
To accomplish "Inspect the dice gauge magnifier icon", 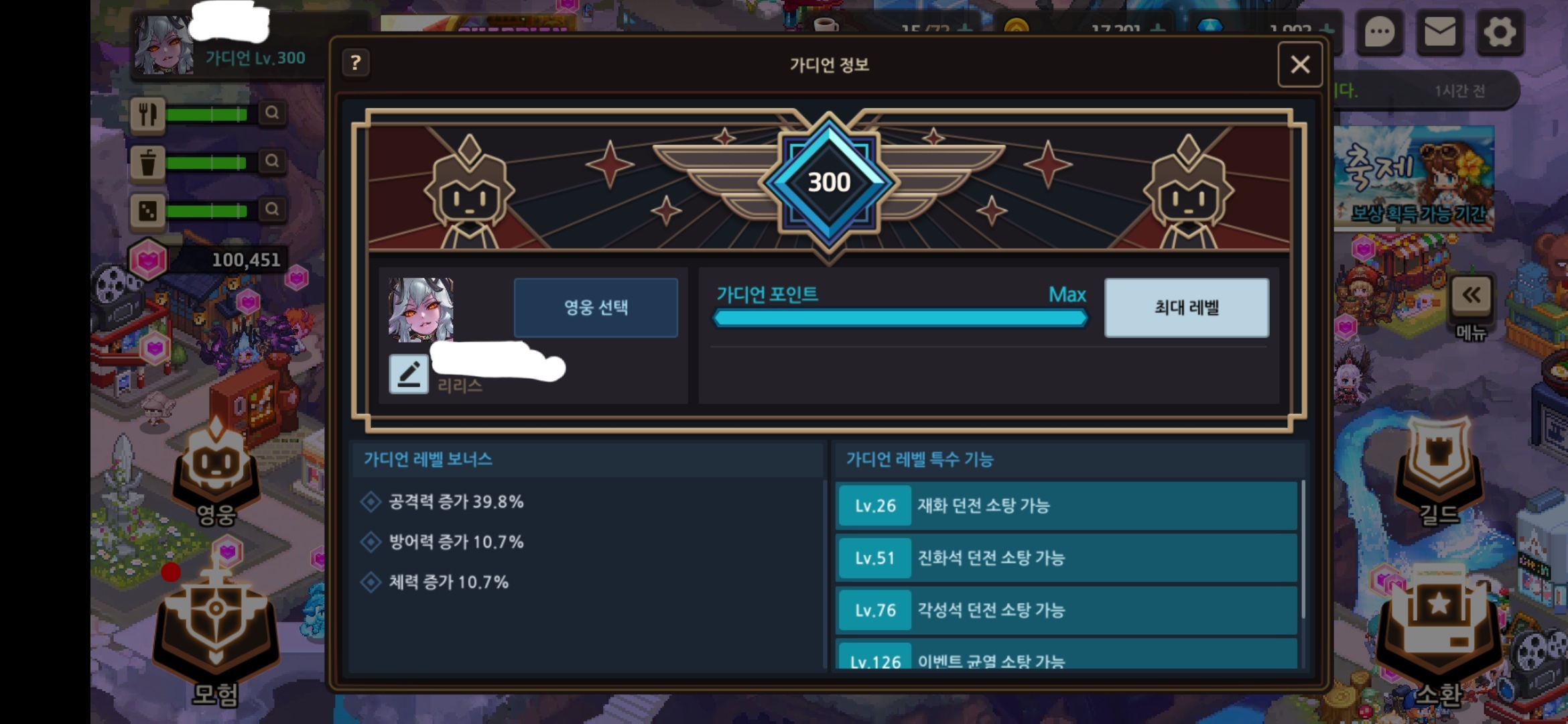I will click(x=271, y=209).
